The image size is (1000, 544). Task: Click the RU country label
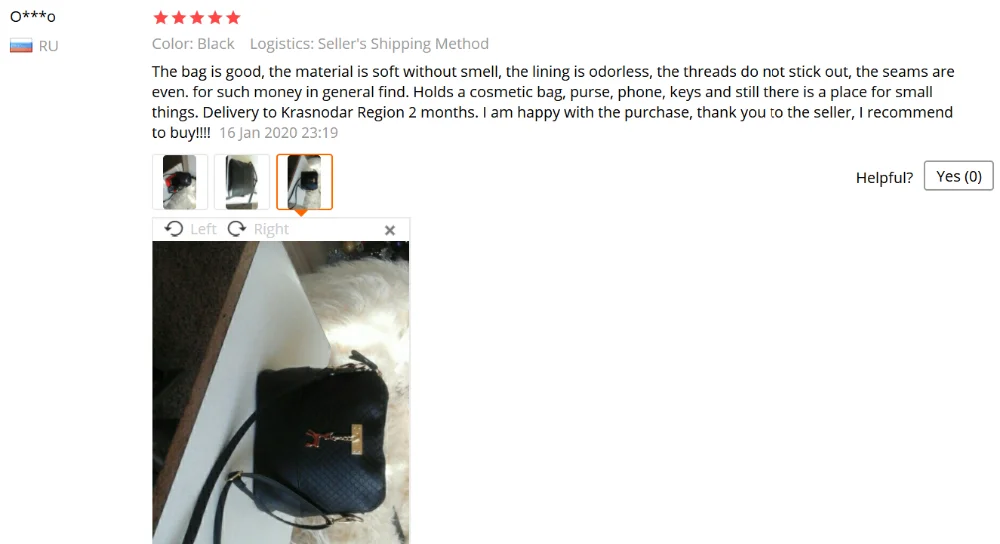coord(48,46)
